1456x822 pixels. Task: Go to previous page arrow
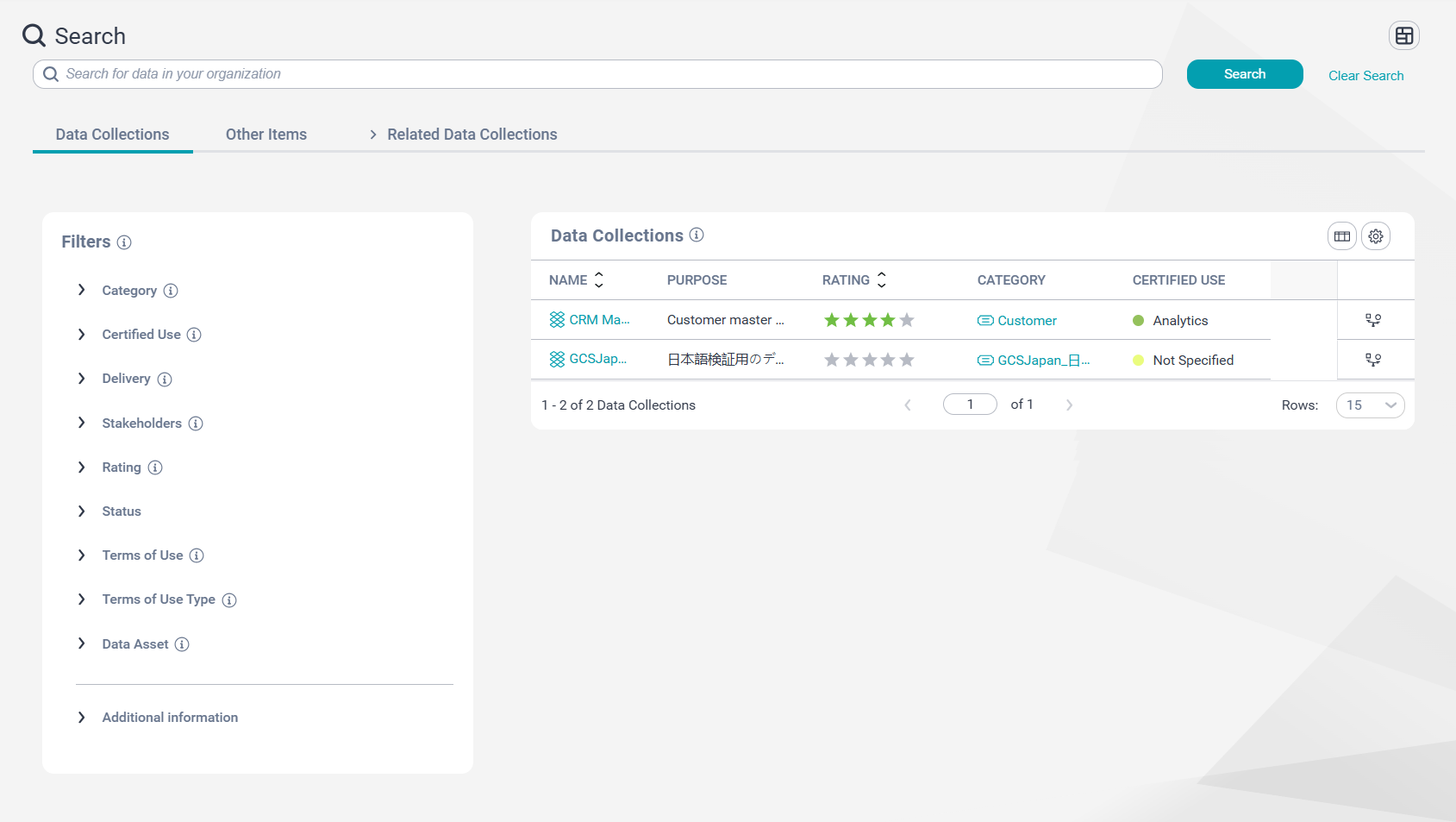coord(907,405)
